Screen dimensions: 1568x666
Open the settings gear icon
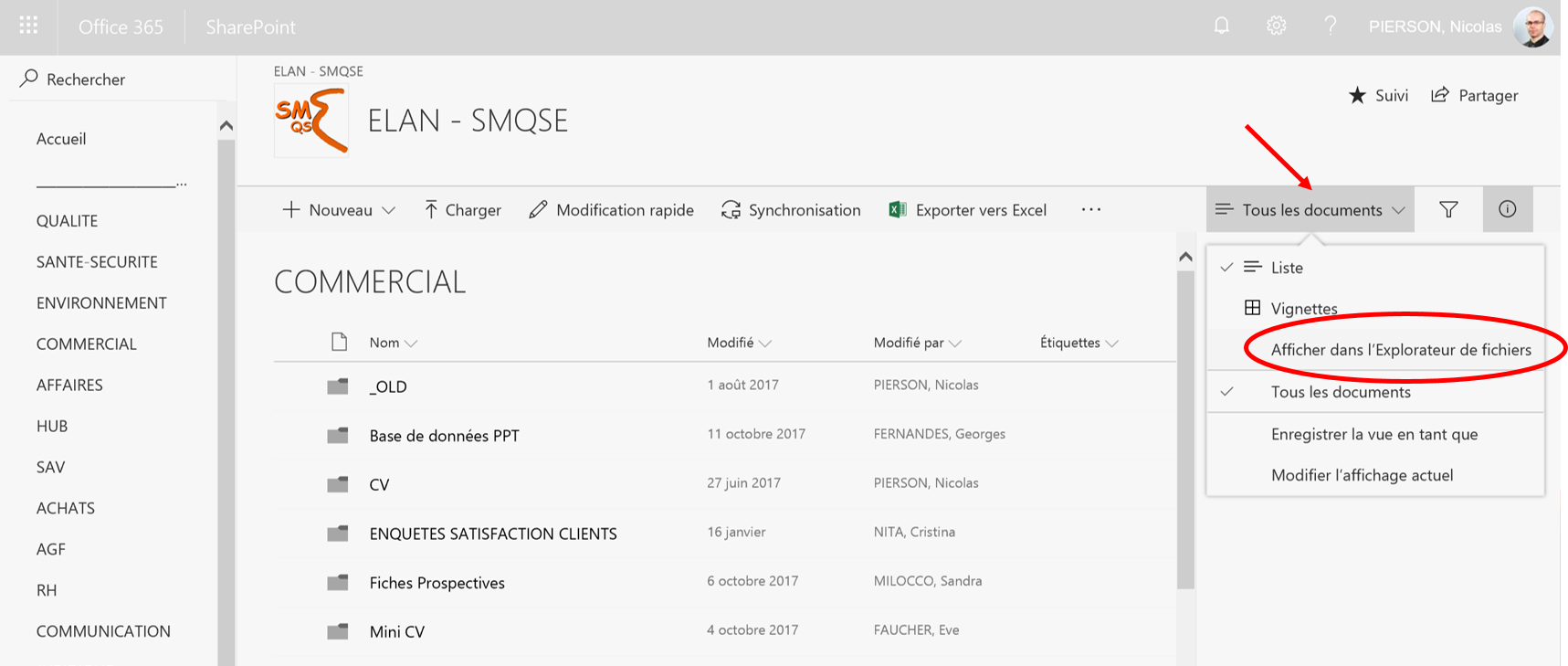[x=1276, y=26]
